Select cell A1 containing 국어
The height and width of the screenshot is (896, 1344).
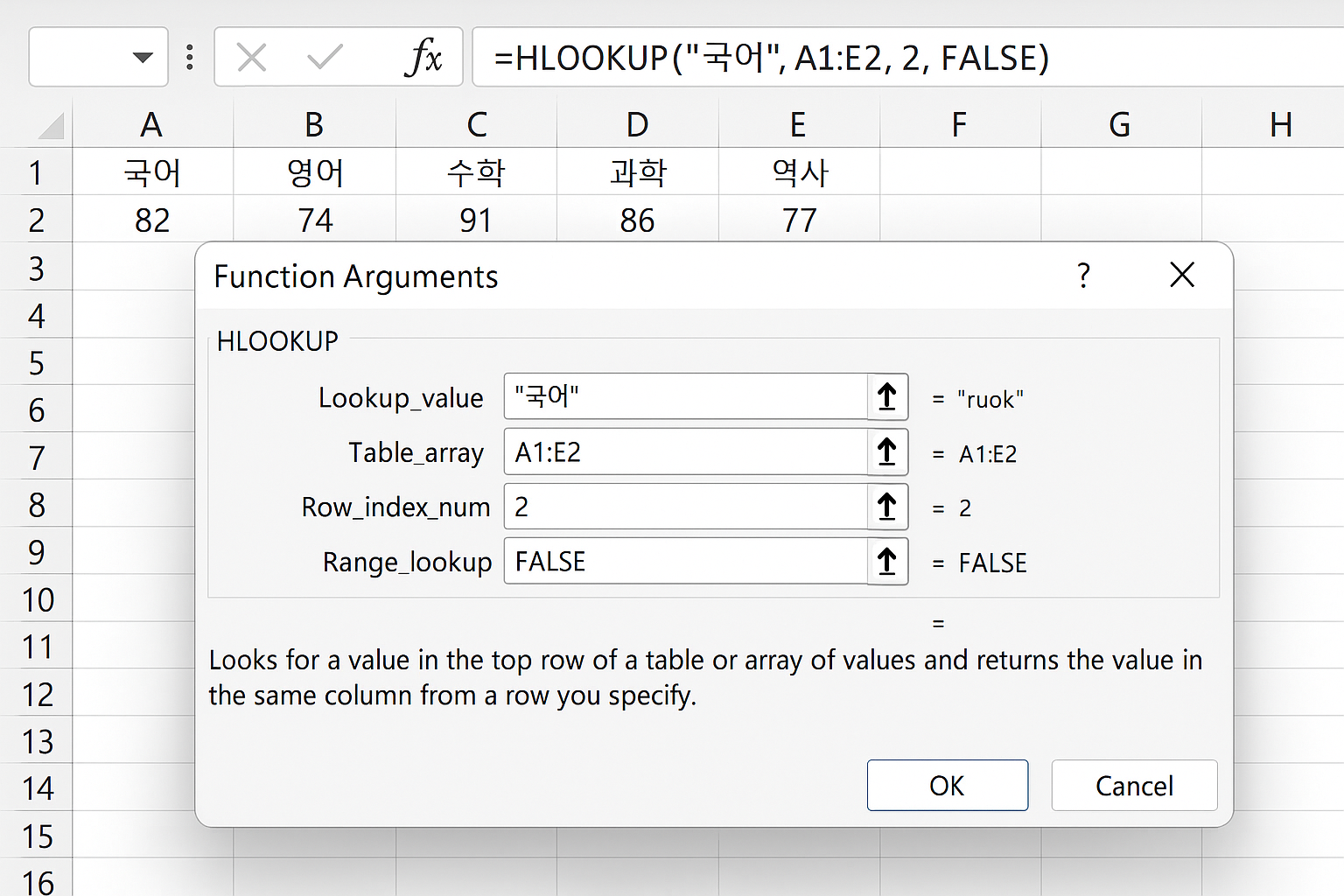pos(152,171)
